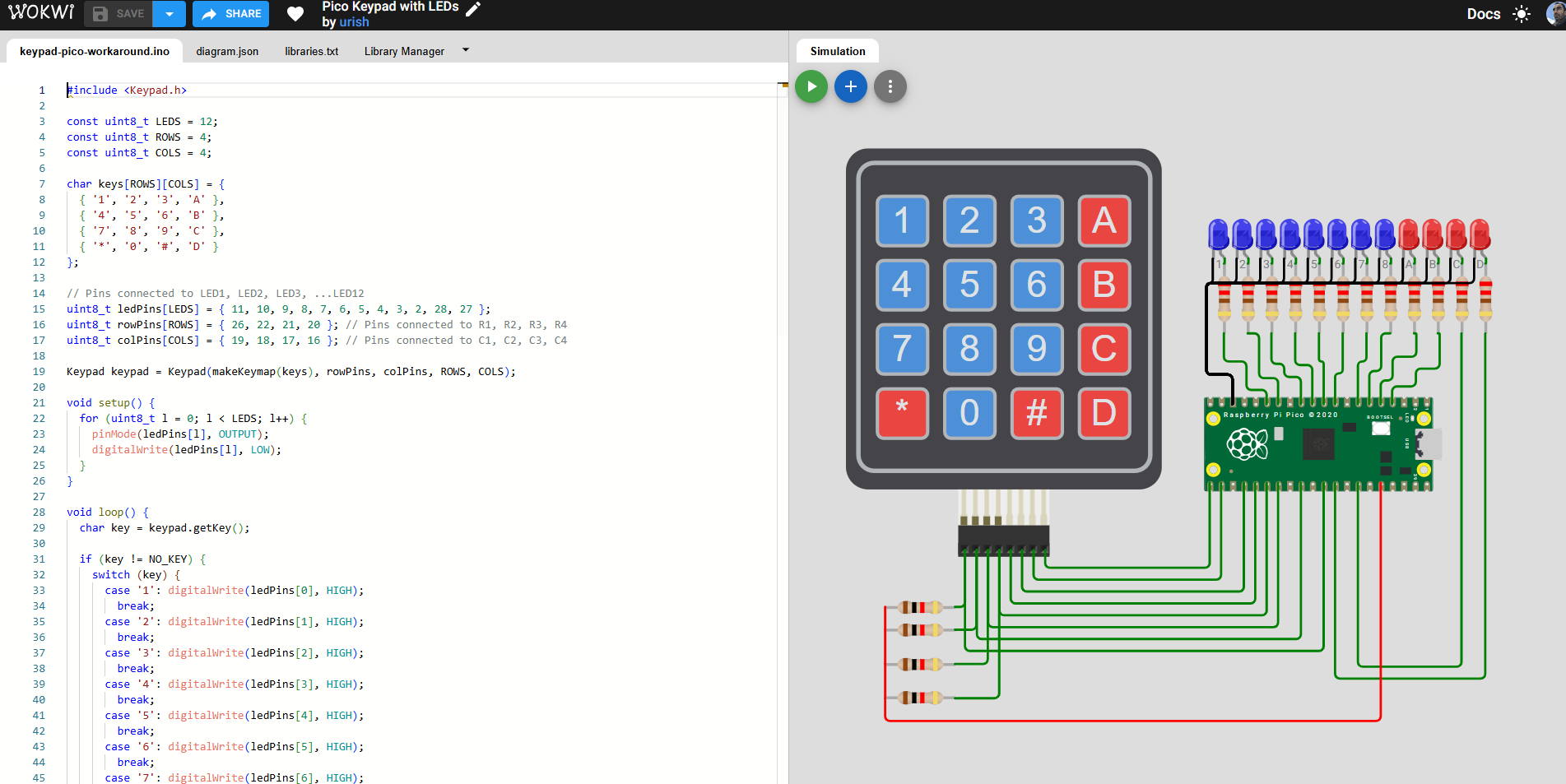Click the heart icon to like project

[295, 14]
